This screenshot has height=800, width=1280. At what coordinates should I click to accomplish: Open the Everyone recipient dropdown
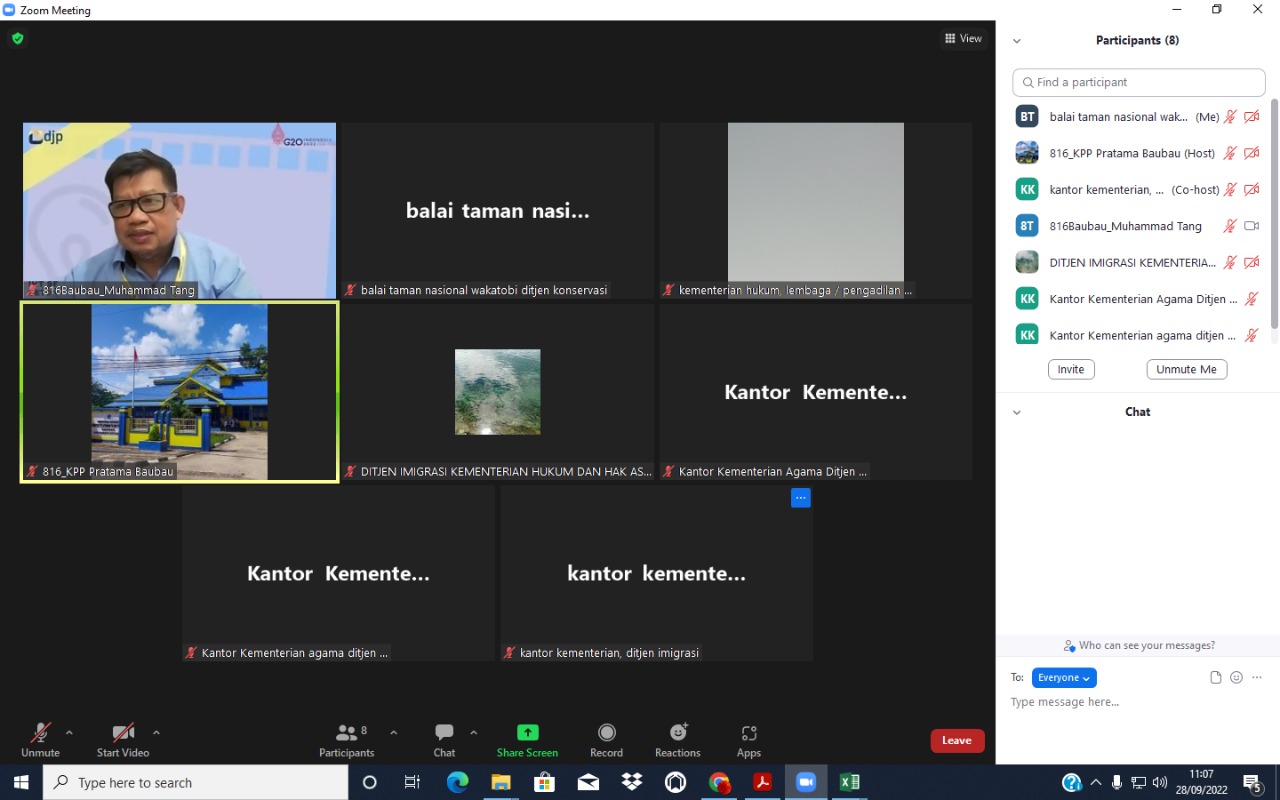click(x=1064, y=677)
